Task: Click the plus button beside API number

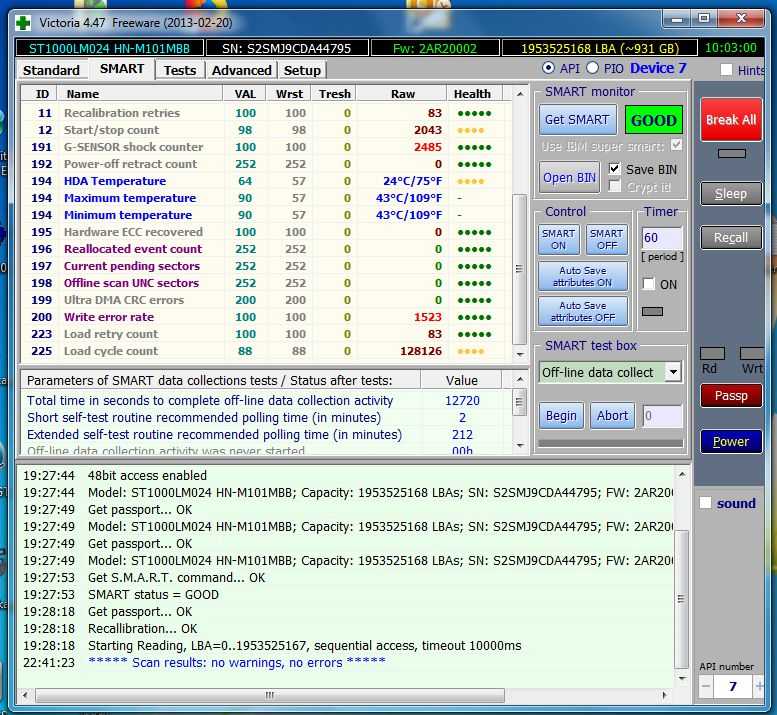Action: [x=759, y=687]
